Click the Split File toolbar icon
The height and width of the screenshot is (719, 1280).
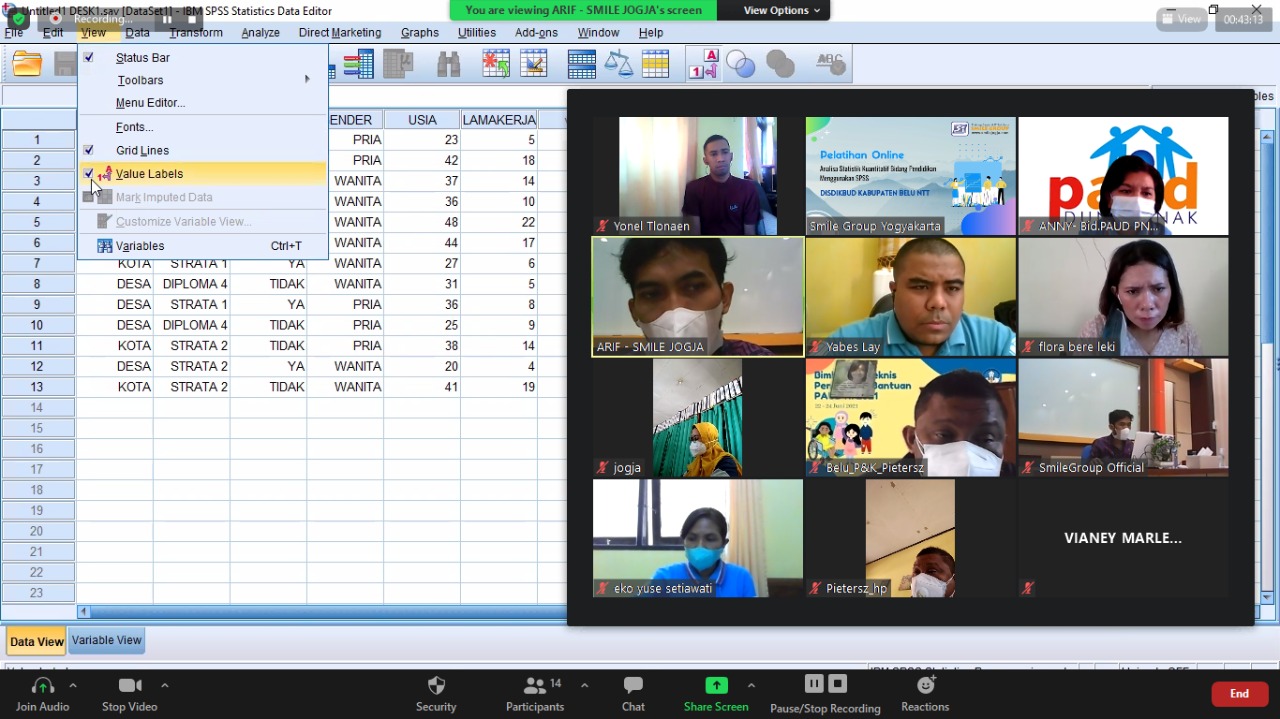581,65
